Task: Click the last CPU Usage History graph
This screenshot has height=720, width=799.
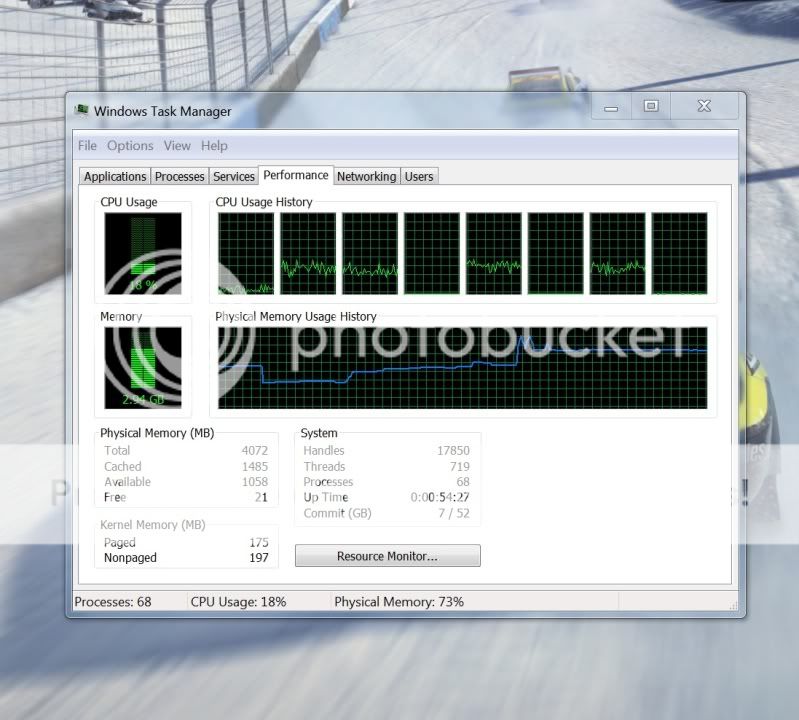Action: (x=679, y=254)
